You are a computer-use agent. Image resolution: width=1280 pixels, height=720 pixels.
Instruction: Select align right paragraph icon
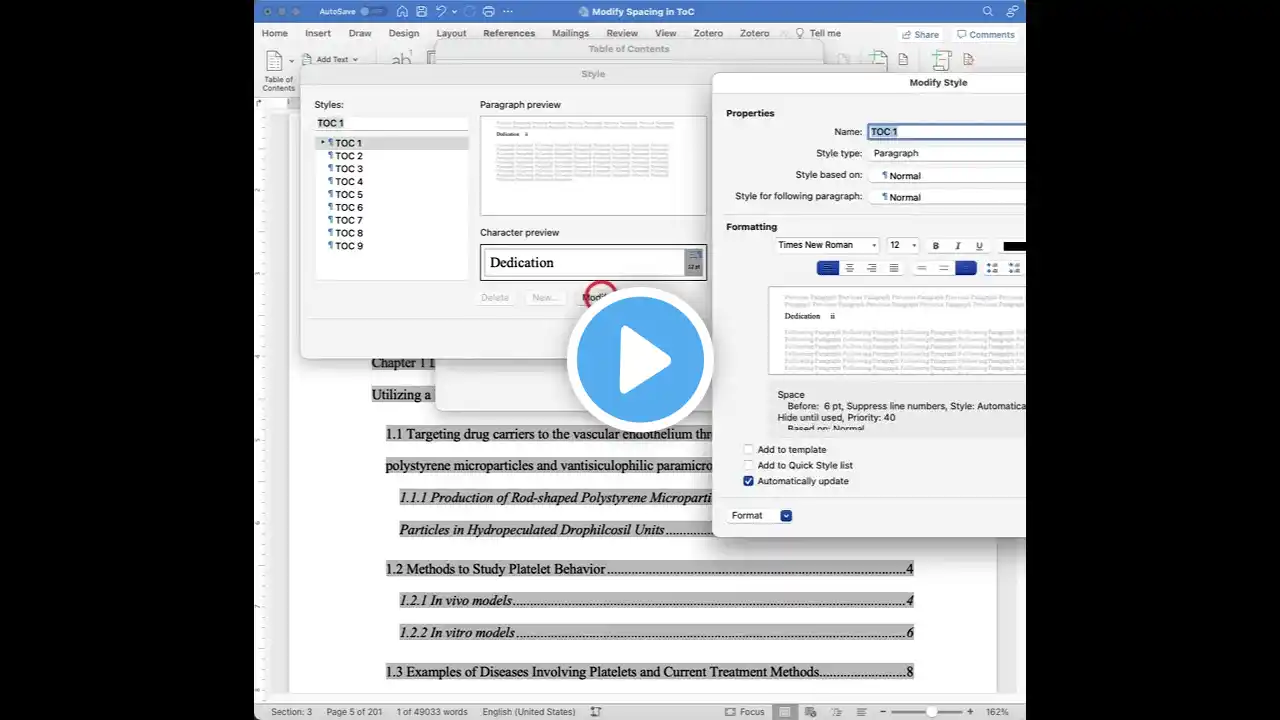(x=872, y=268)
